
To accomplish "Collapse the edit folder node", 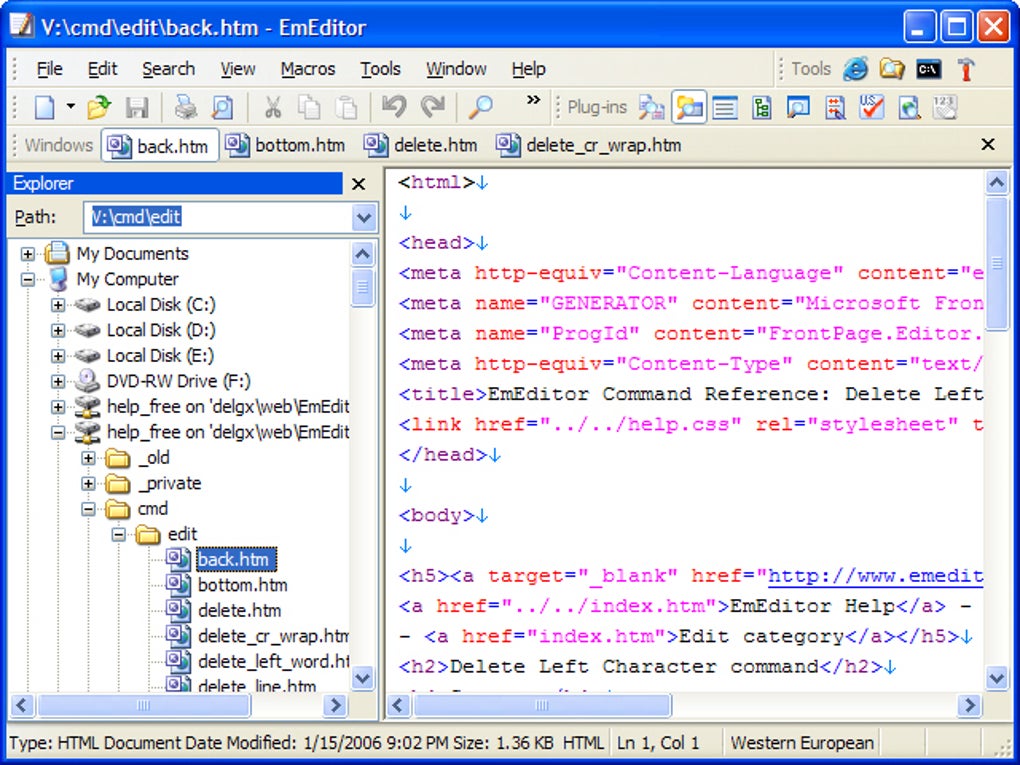I will tap(119, 535).
